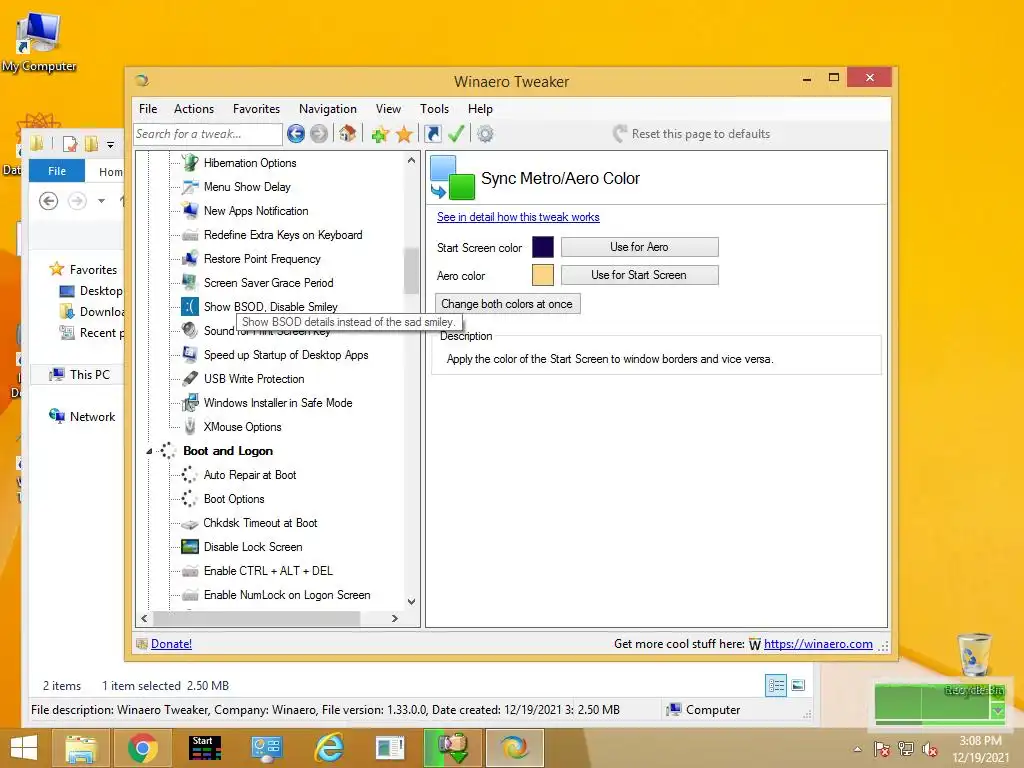This screenshot has width=1024, height=768.
Task: Open the Recycle Bin on the desktop
Action: (x=974, y=663)
